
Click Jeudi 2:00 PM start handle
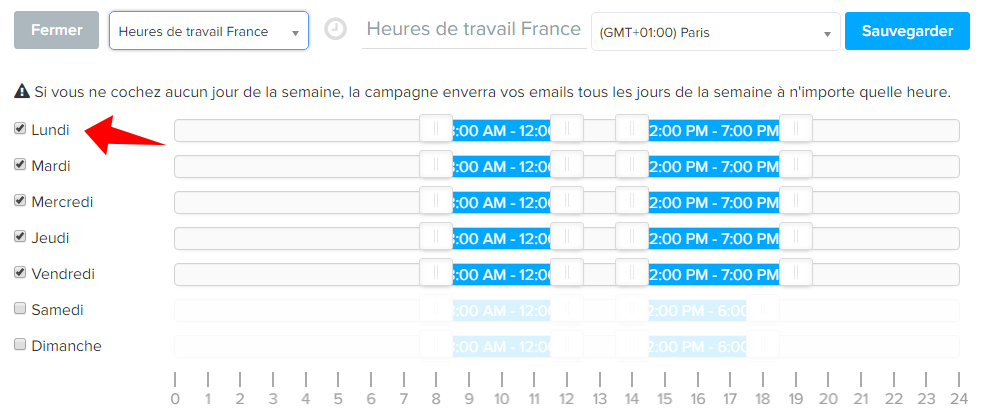click(x=632, y=237)
